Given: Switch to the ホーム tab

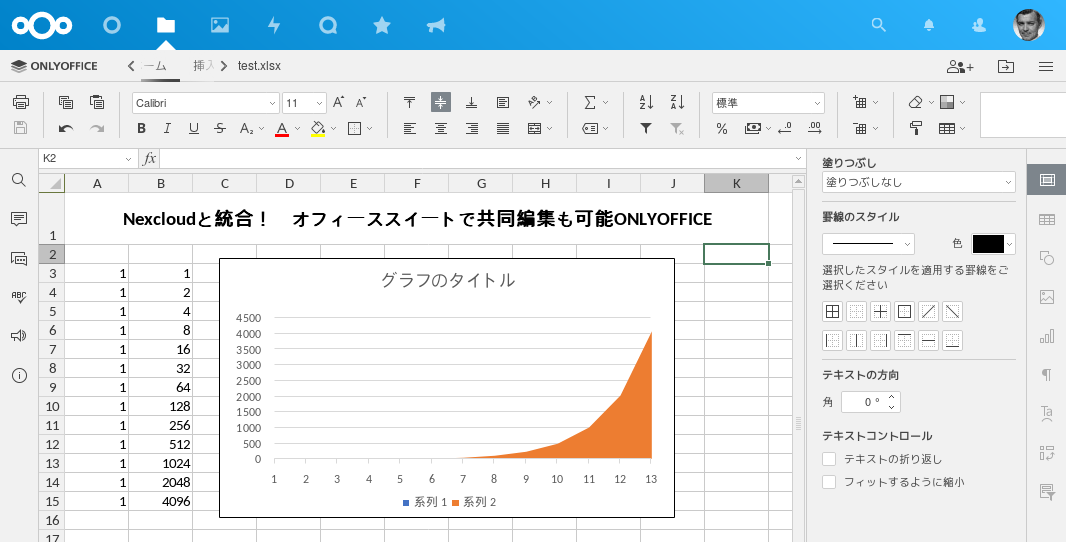Looking at the screenshot, I should tap(154, 66).
